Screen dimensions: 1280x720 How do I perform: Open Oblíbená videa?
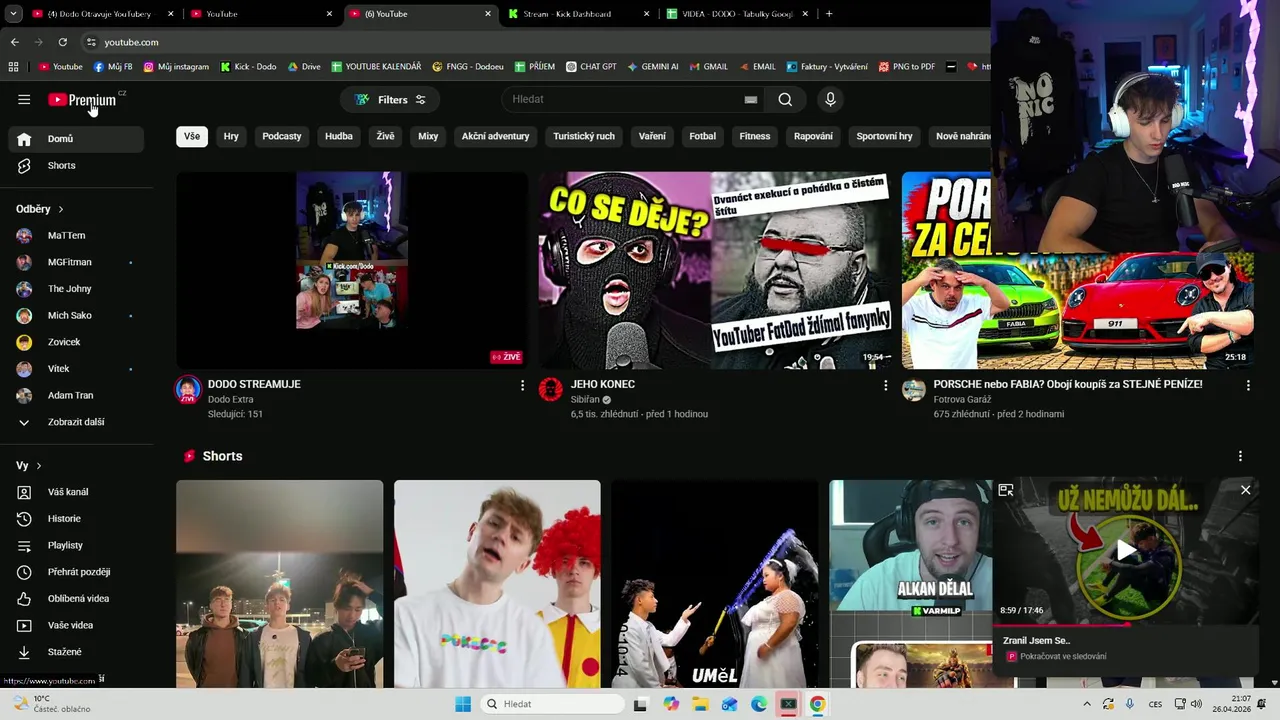pos(76,598)
